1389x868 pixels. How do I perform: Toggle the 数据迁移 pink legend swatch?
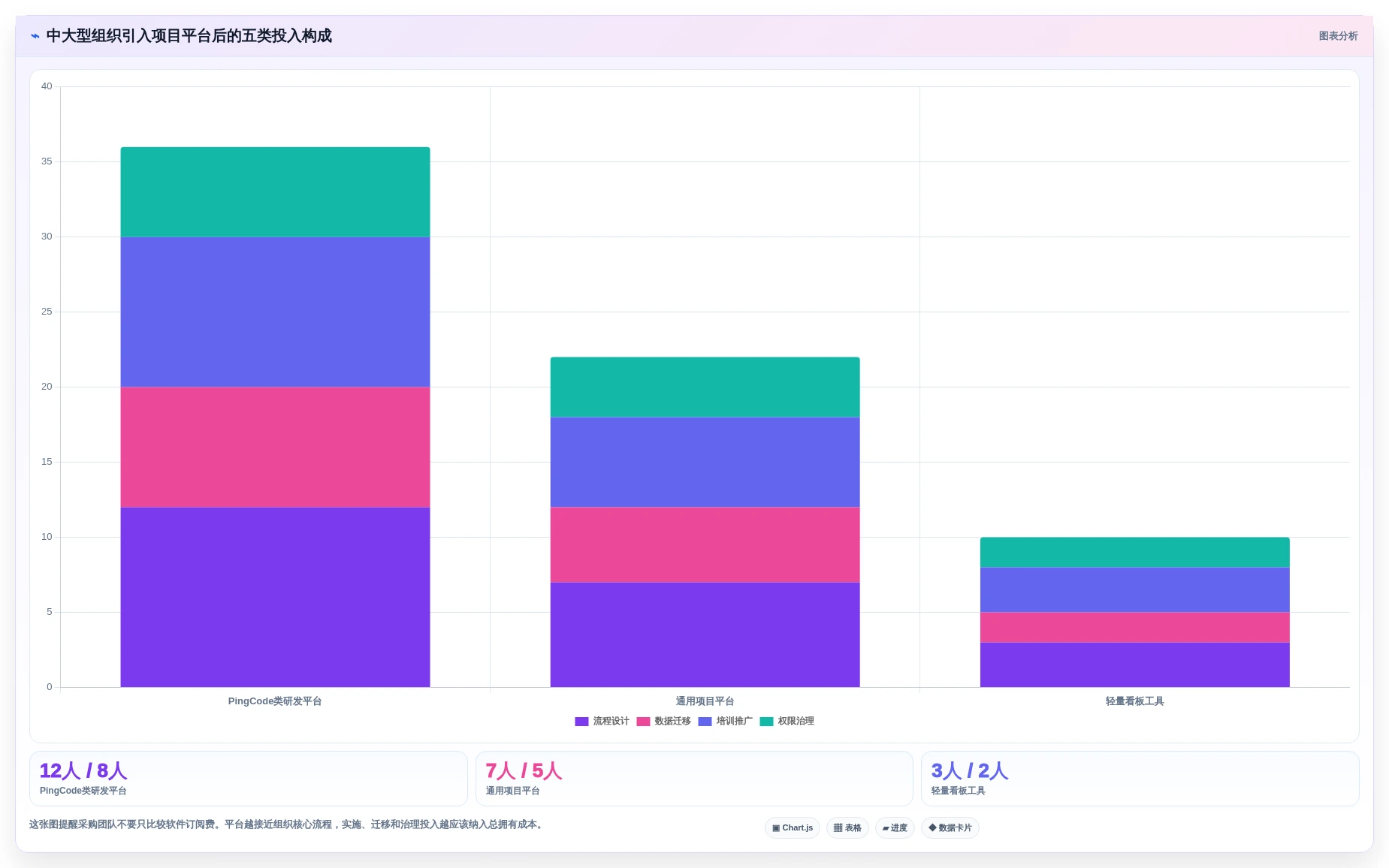[643, 722]
